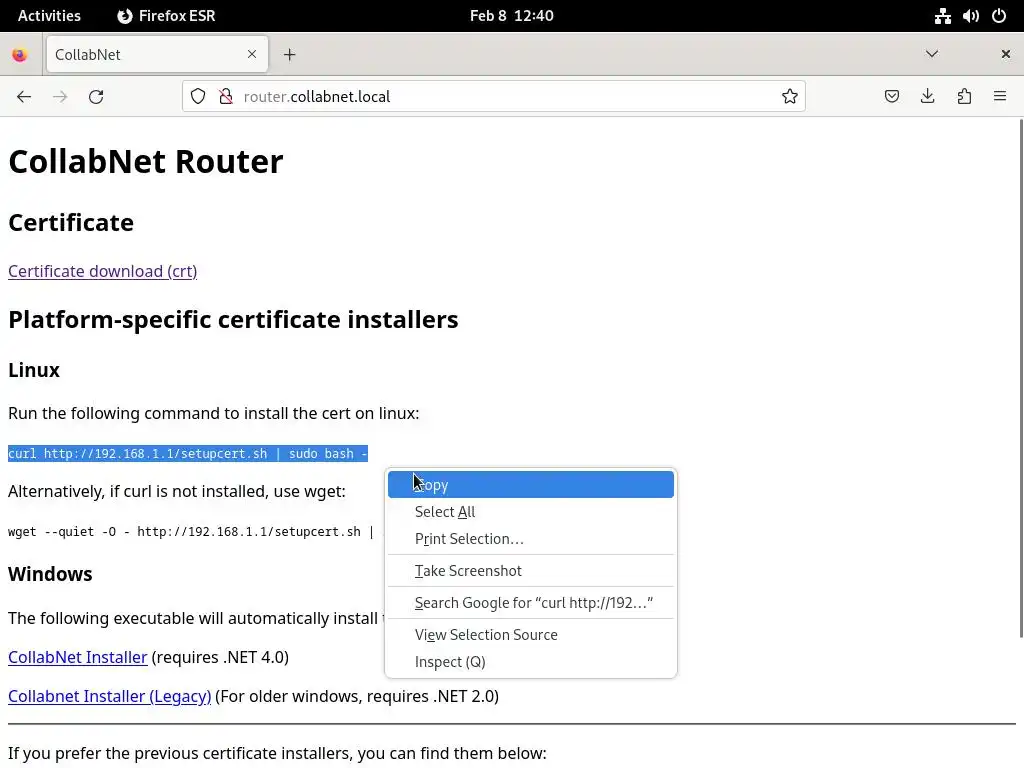Choose Inspect (Q) from context menu
This screenshot has height=768, width=1024.
point(531,662)
